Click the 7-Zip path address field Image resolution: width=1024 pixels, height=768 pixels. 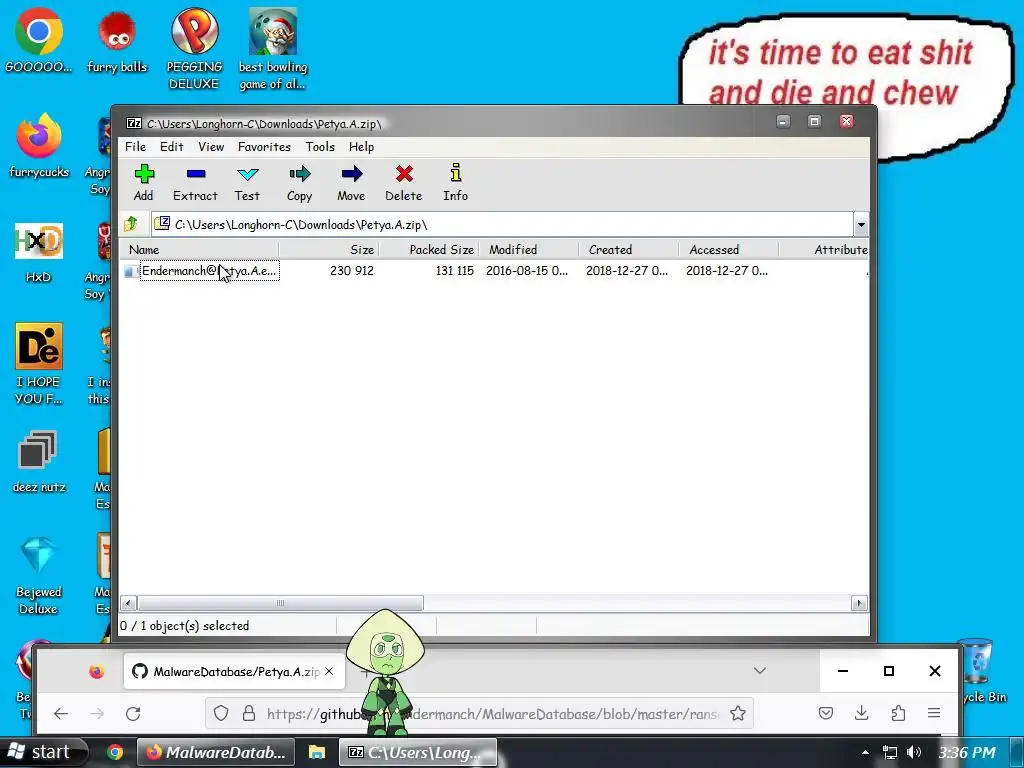(x=502, y=225)
